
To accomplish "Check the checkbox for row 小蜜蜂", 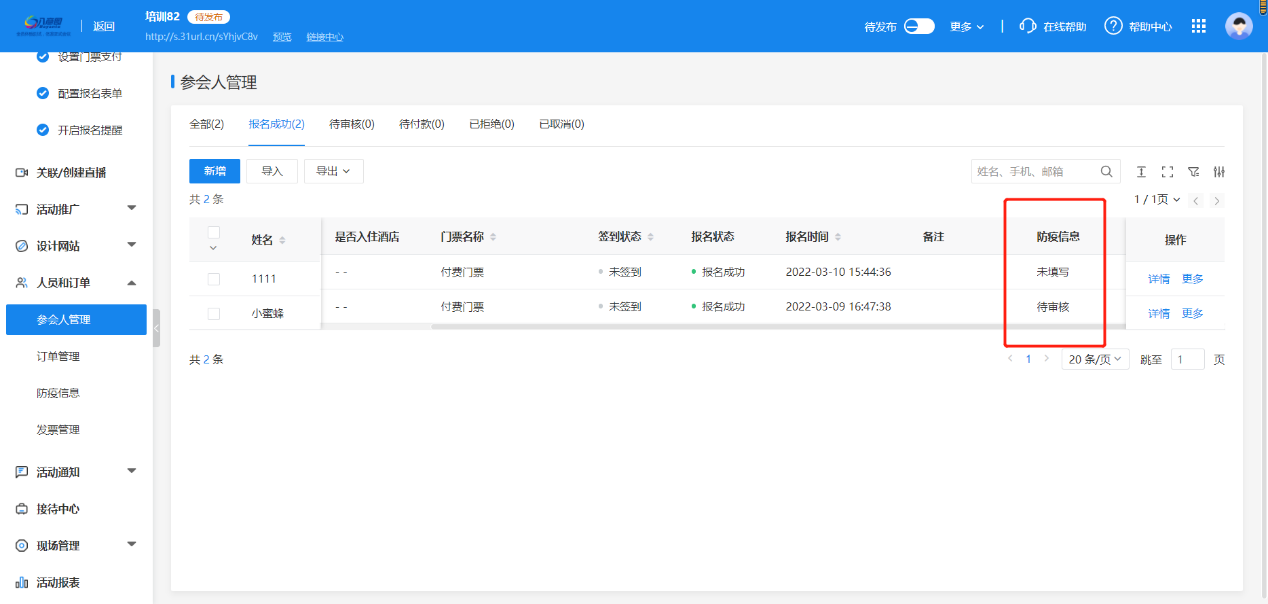I will pos(213,314).
